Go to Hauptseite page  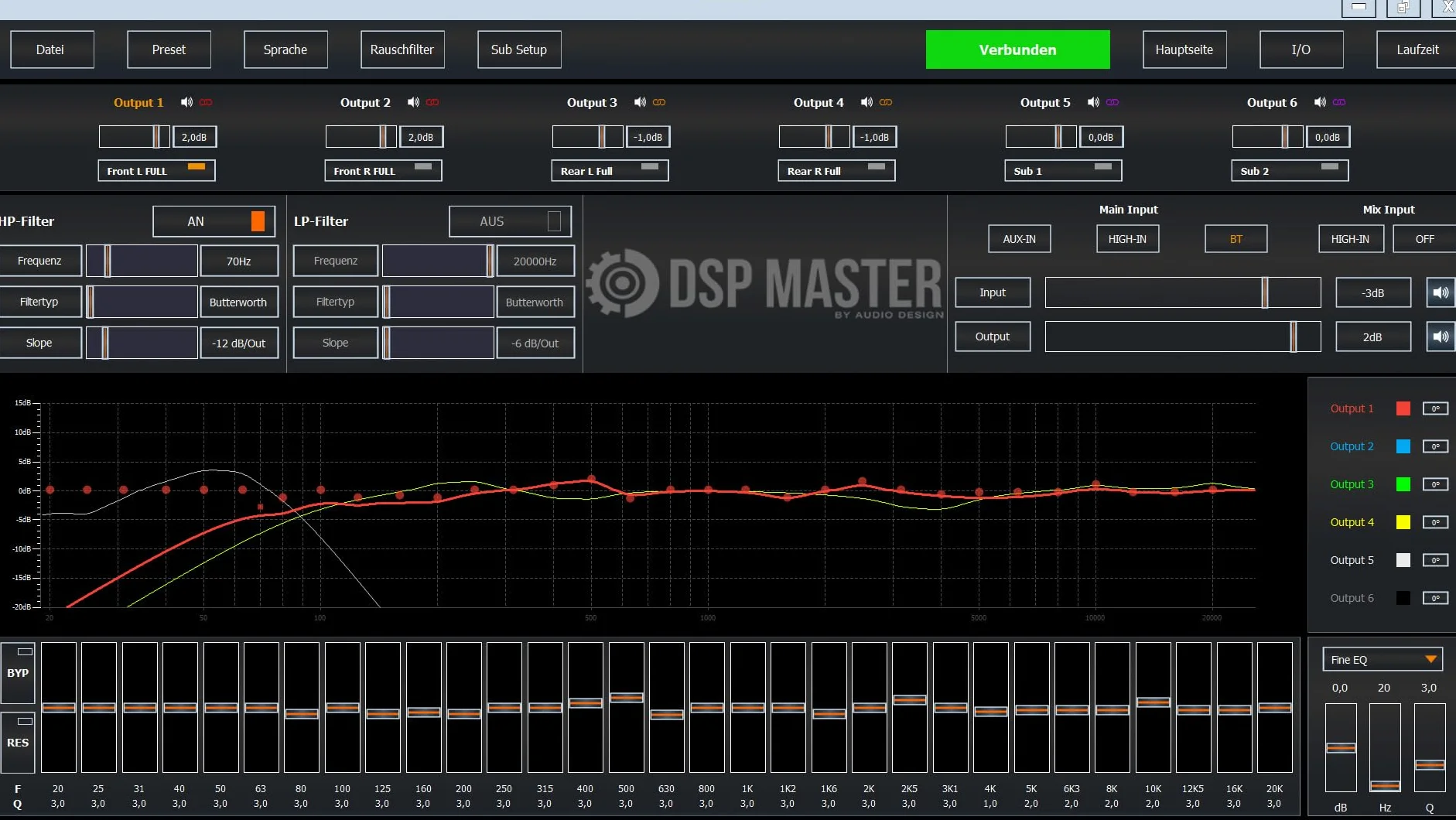(x=1184, y=50)
